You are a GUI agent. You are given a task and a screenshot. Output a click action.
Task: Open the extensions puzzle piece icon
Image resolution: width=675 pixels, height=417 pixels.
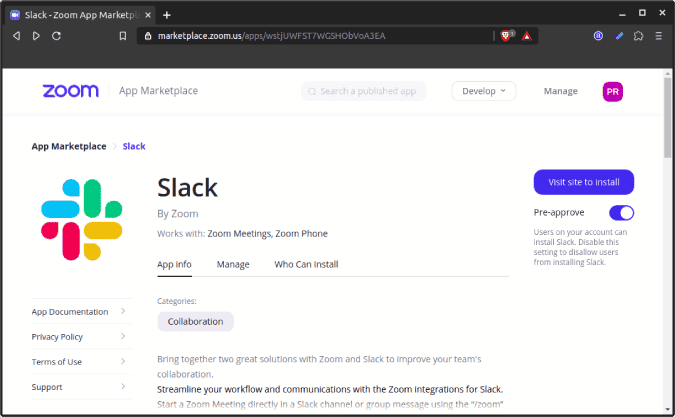point(638,36)
